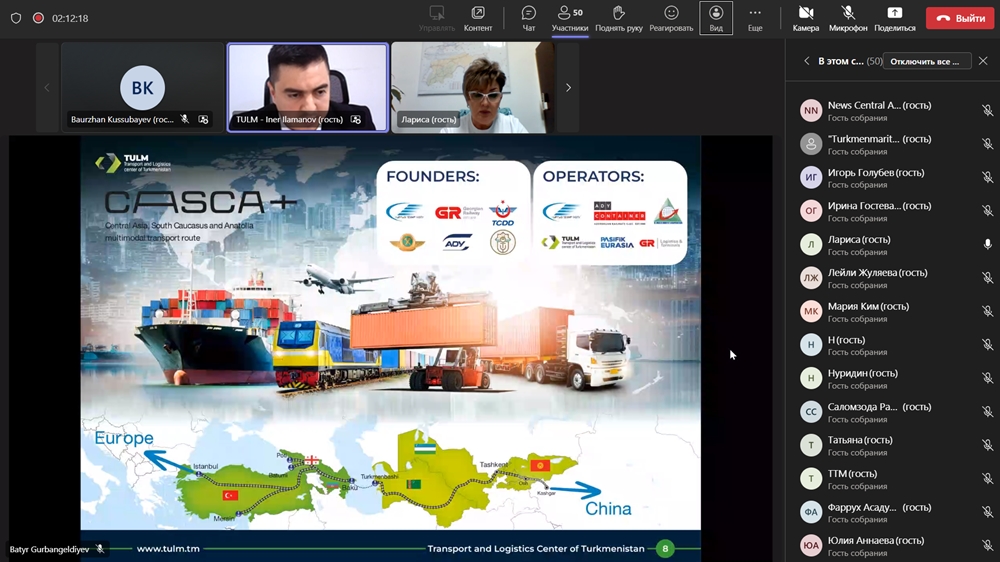Toggle the Camera on

pyautogui.click(x=805, y=18)
